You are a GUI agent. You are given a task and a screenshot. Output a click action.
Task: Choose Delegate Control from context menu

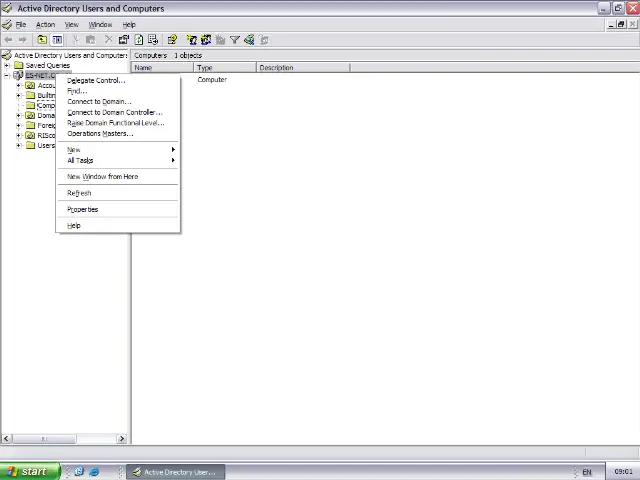click(118, 80)
